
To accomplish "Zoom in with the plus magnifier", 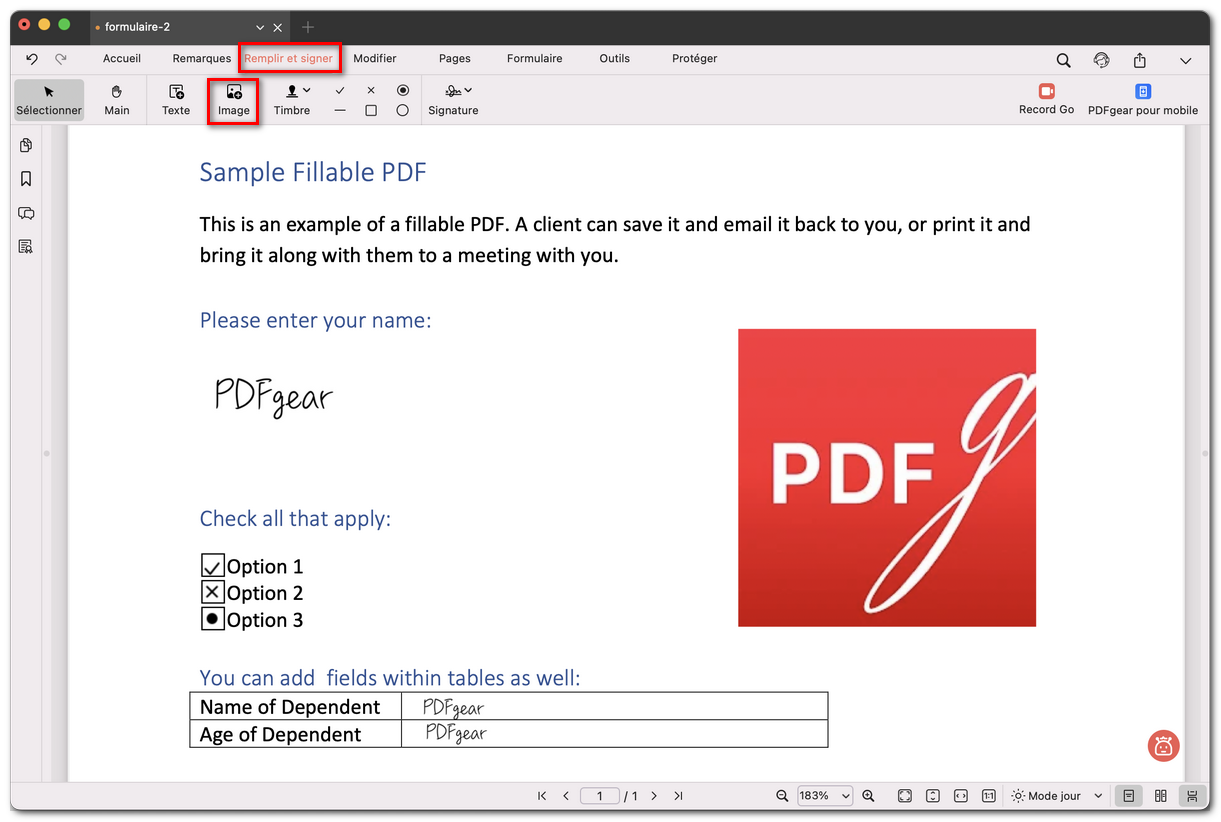I will pos(868,796).
